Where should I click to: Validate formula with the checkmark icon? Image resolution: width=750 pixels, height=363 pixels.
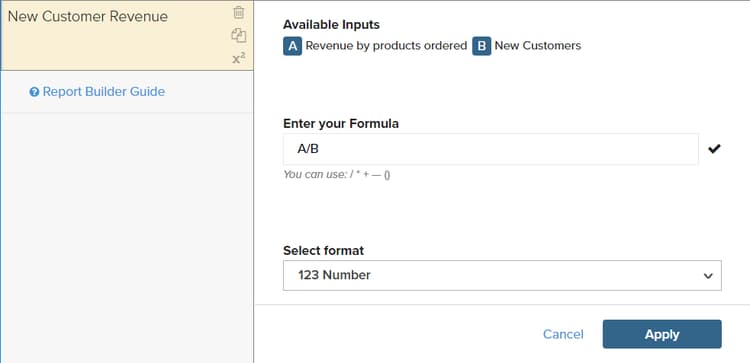point(714,149)
